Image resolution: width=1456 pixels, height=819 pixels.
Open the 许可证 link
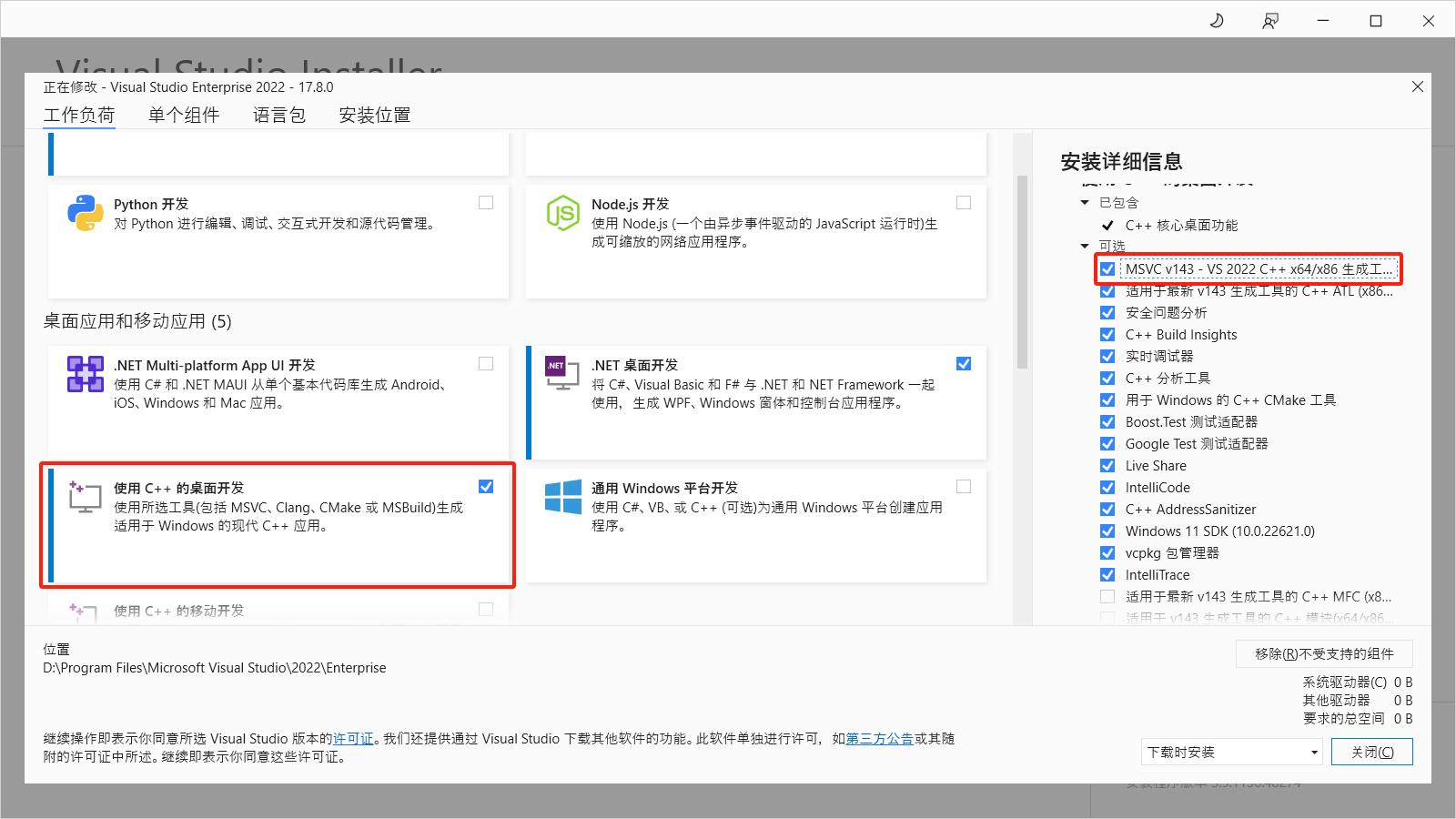(x=353, y=739)
